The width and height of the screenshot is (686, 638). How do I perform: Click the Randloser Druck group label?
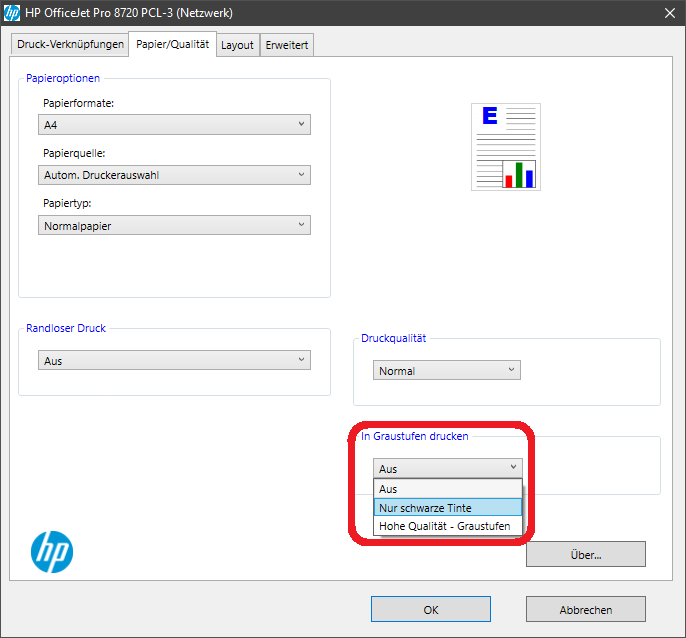tap(66, 328)
